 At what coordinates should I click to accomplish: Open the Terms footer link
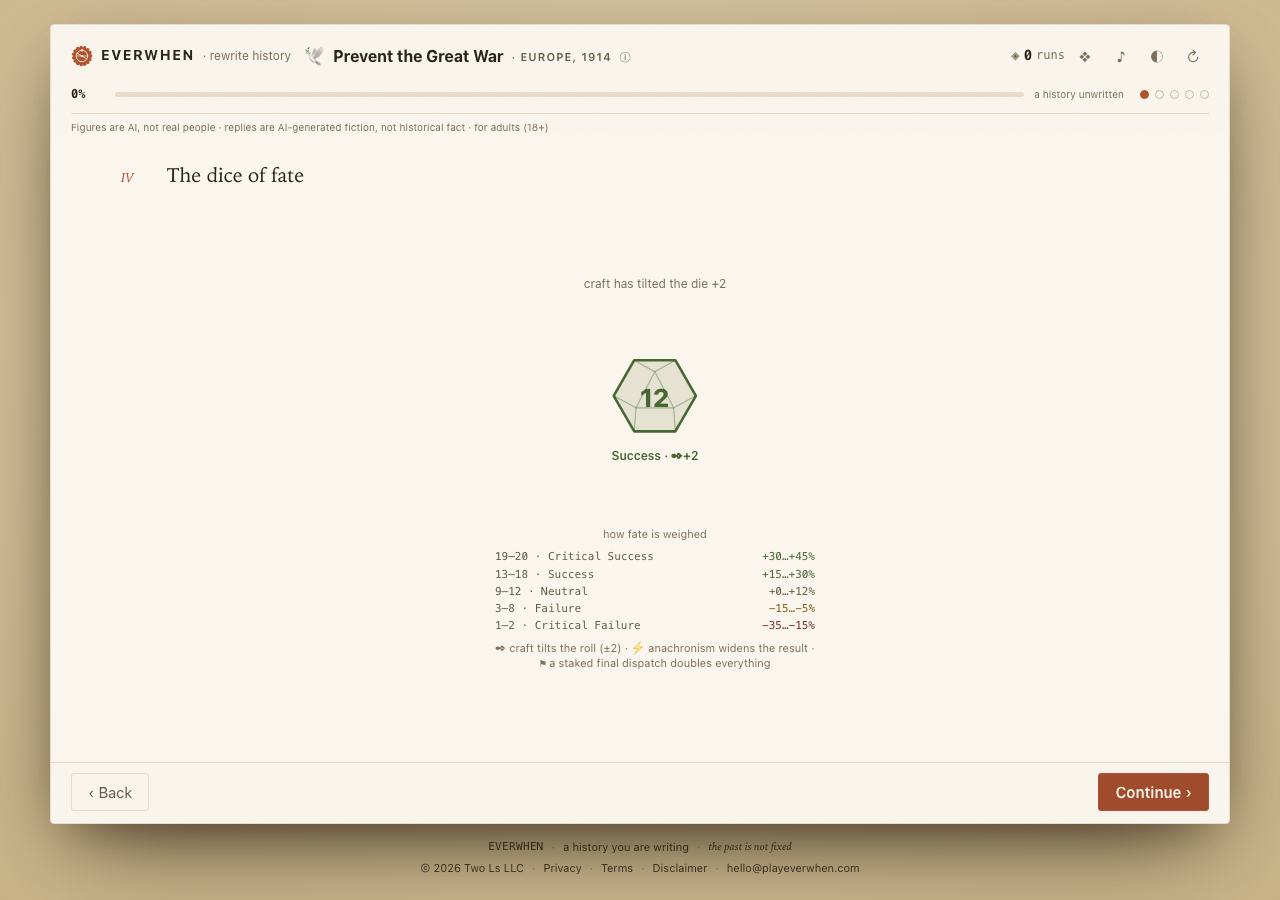point(617,868)
